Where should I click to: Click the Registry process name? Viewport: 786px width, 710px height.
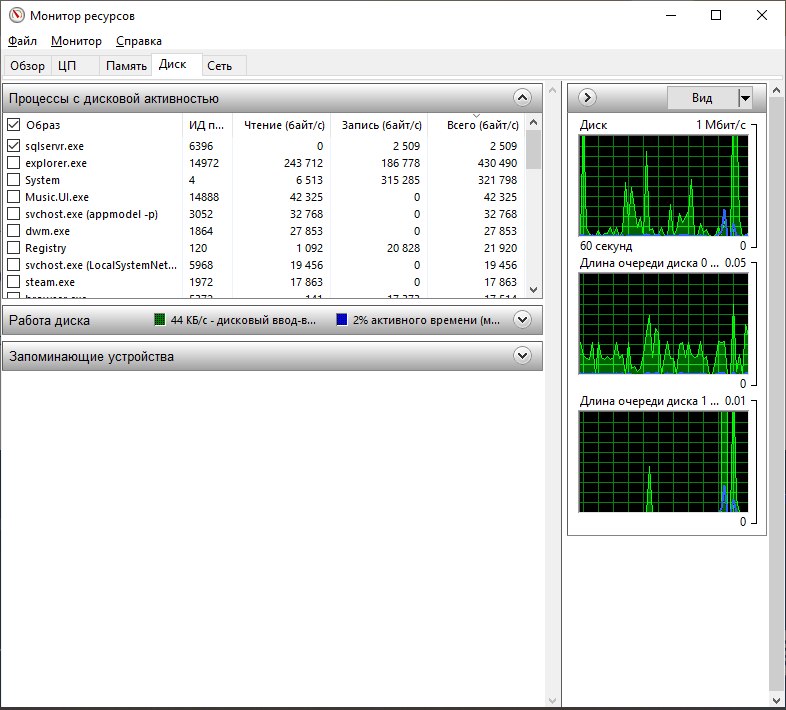[46, 248]
